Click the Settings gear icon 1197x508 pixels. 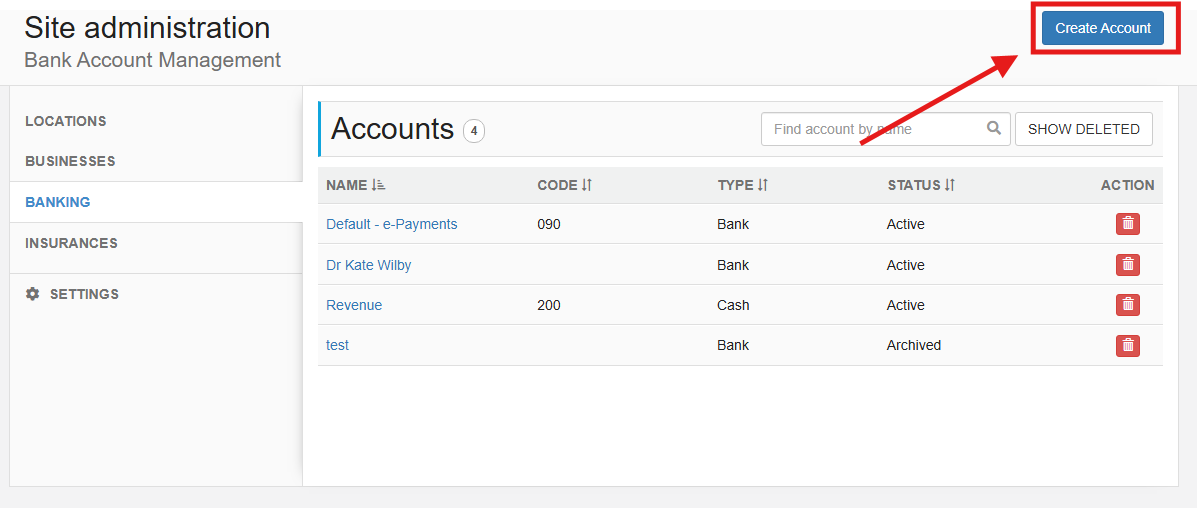(32, 293)
